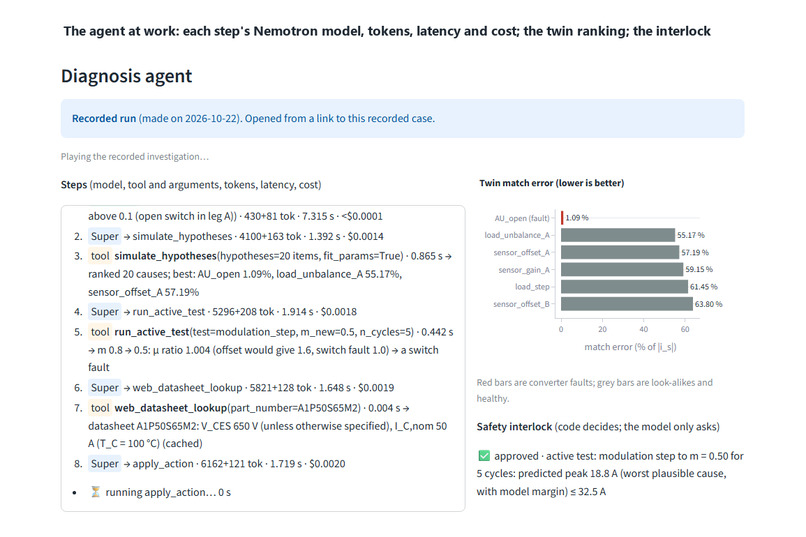Image resolution: width=806 pixels, height=537 pixels.
Task: Click the 'predicted peak 18.8 A' interlock text
Action: point(567,473)
